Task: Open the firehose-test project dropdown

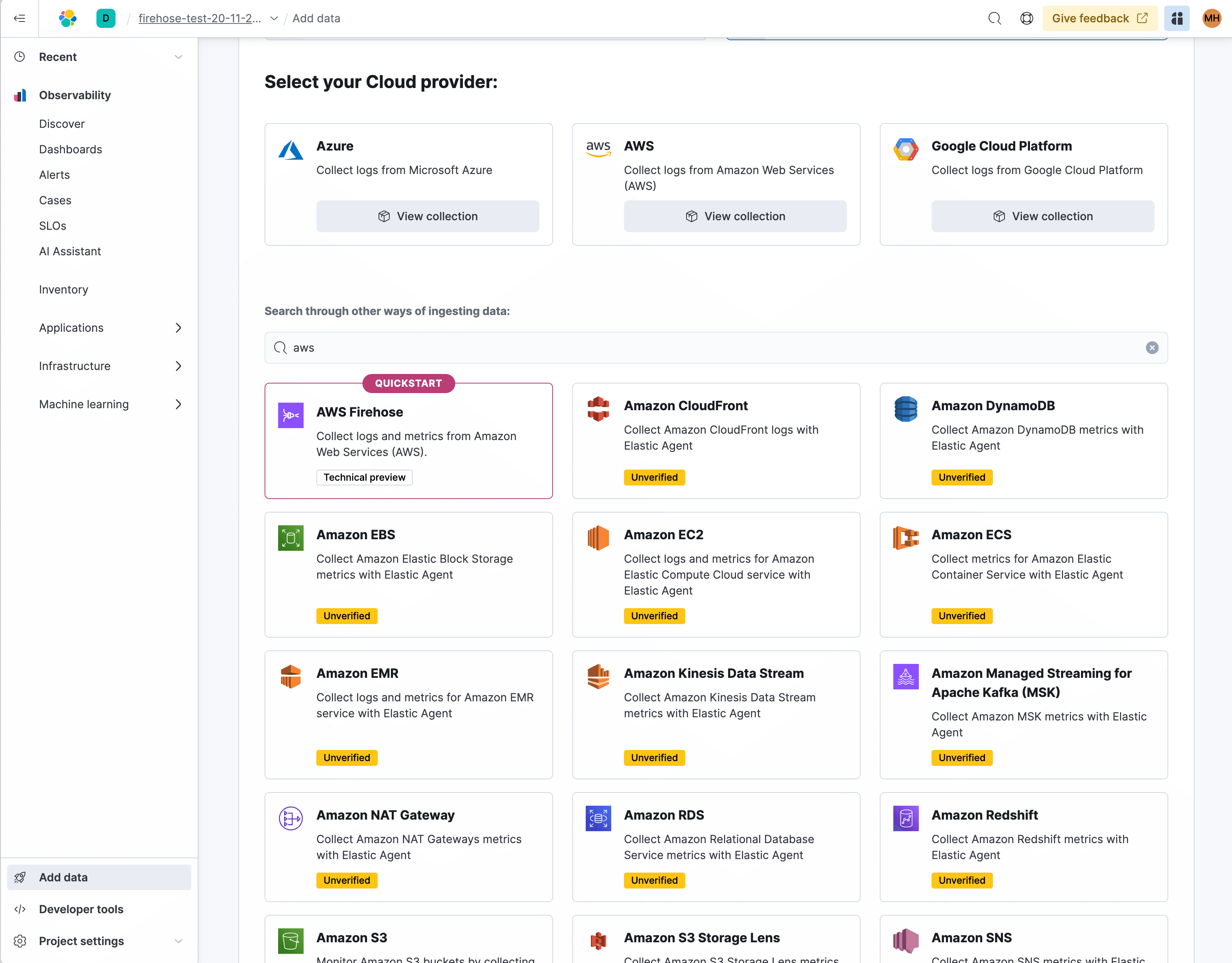Action: (x=274, y=18)
